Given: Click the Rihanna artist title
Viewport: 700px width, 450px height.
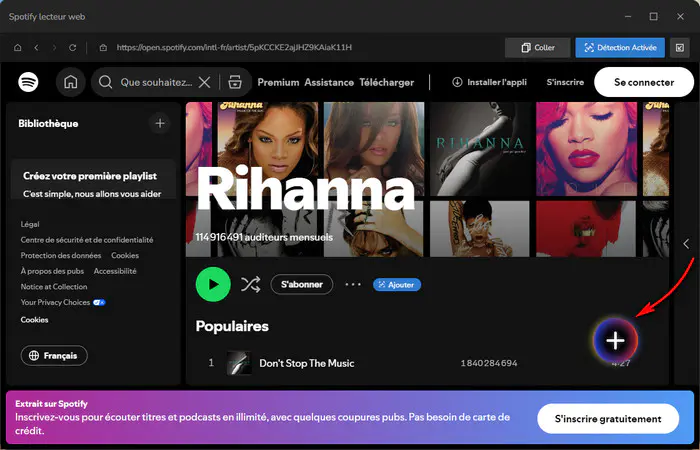Looking at the screenshot, I should (x=306, y=190).
